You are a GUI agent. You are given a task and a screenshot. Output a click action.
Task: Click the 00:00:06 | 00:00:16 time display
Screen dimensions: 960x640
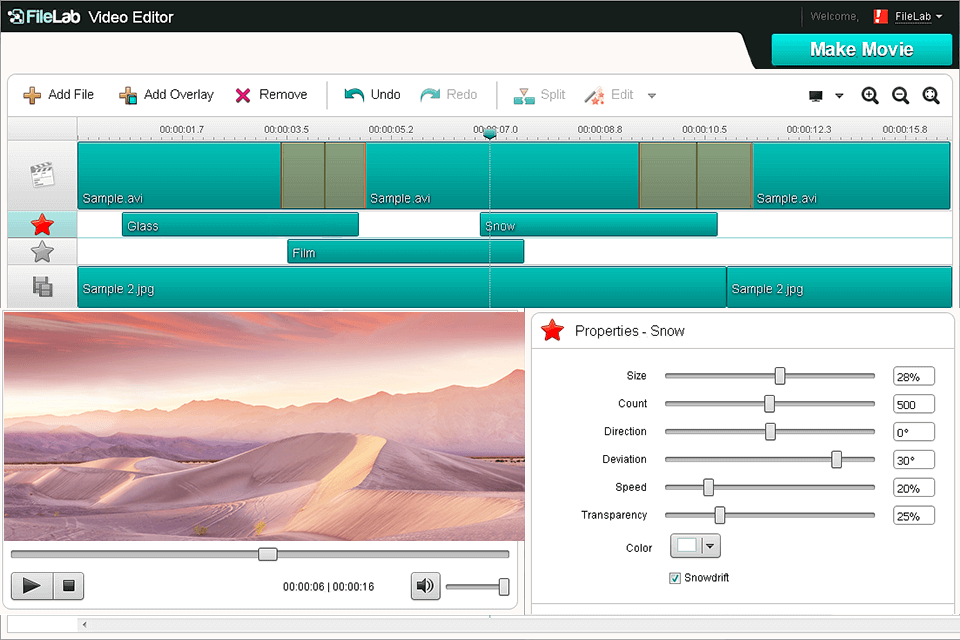point(329,587)
